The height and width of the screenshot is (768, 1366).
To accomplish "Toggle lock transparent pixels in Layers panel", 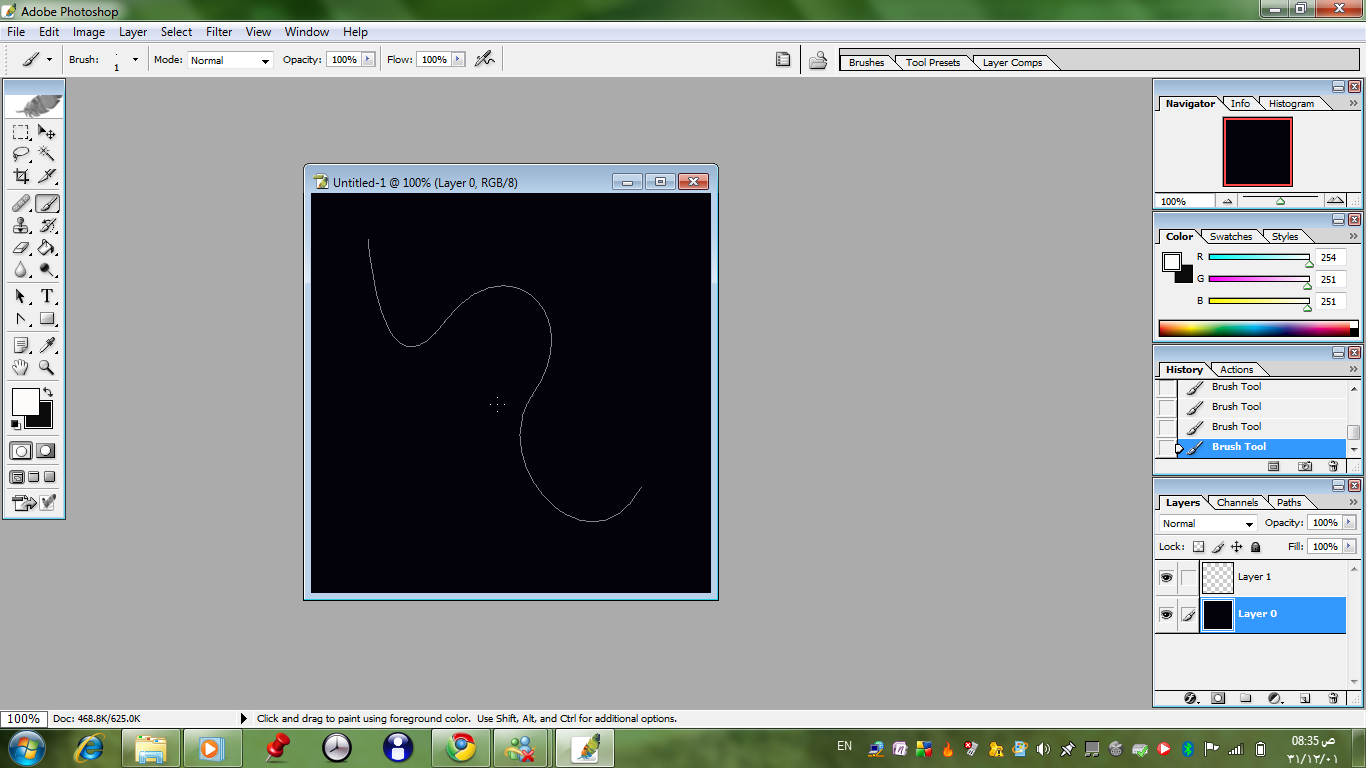I will coord(1198,547).
